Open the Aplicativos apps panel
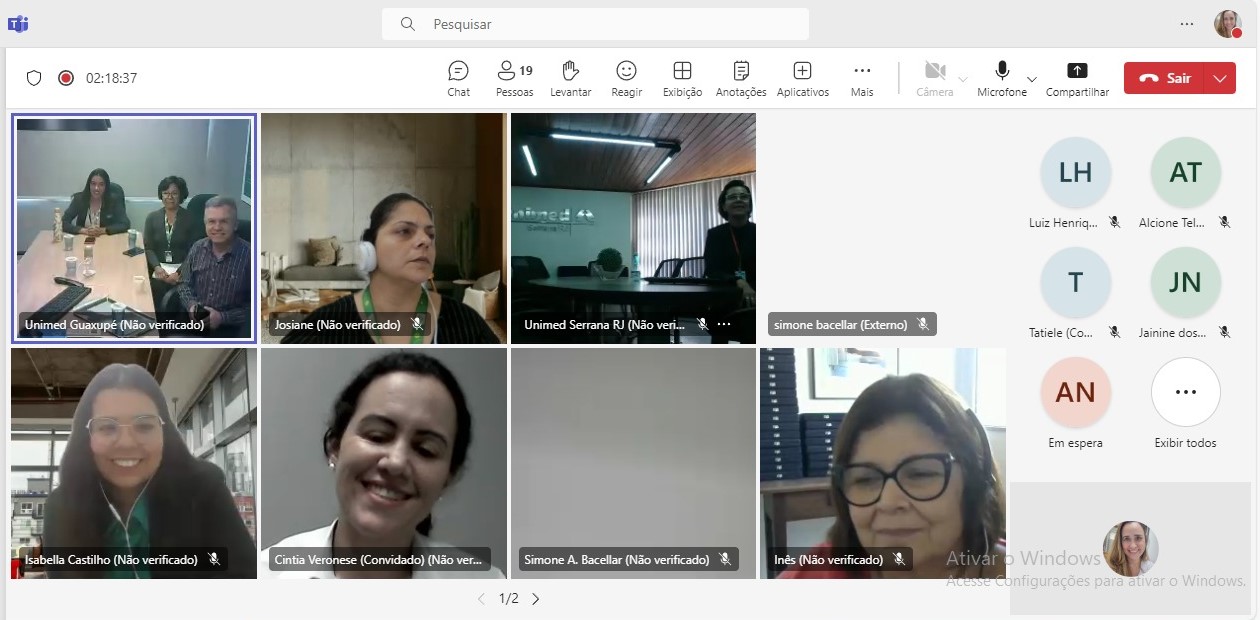The width and height of the screenshot is (1260, 620). pos(802,78)
